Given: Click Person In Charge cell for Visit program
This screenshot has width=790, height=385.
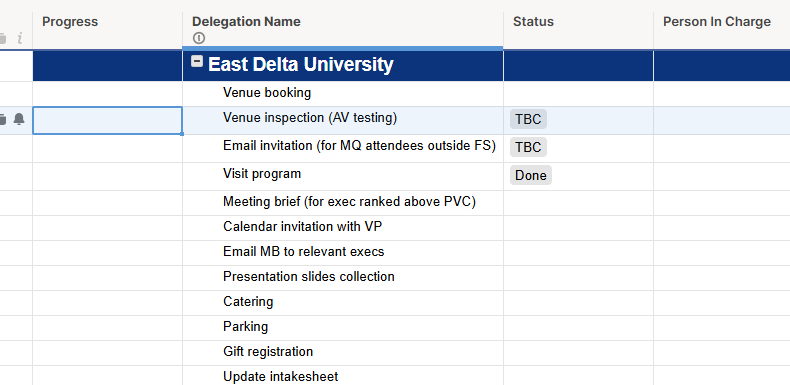Looking at the screenshot, I should (x=721, y=176).
